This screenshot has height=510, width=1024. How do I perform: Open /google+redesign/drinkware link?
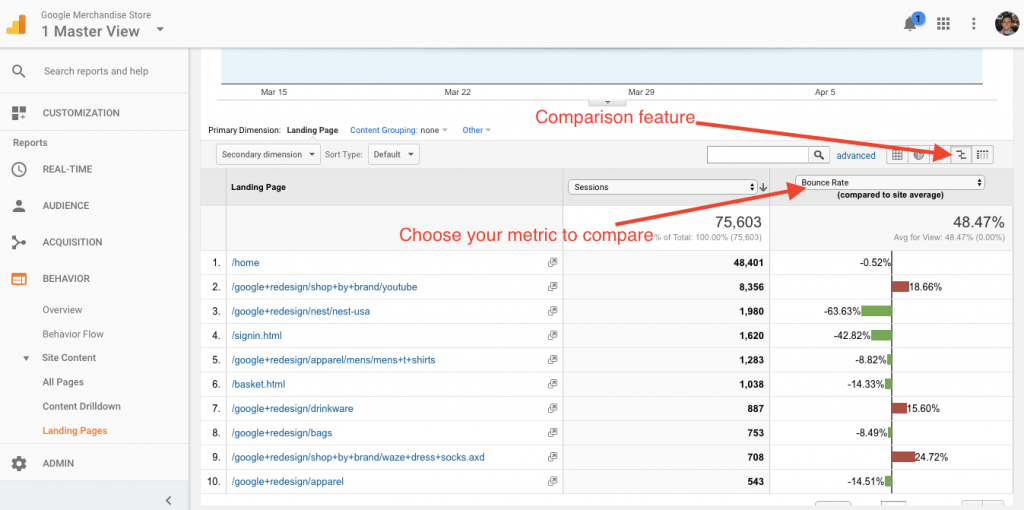pos(292,409)
